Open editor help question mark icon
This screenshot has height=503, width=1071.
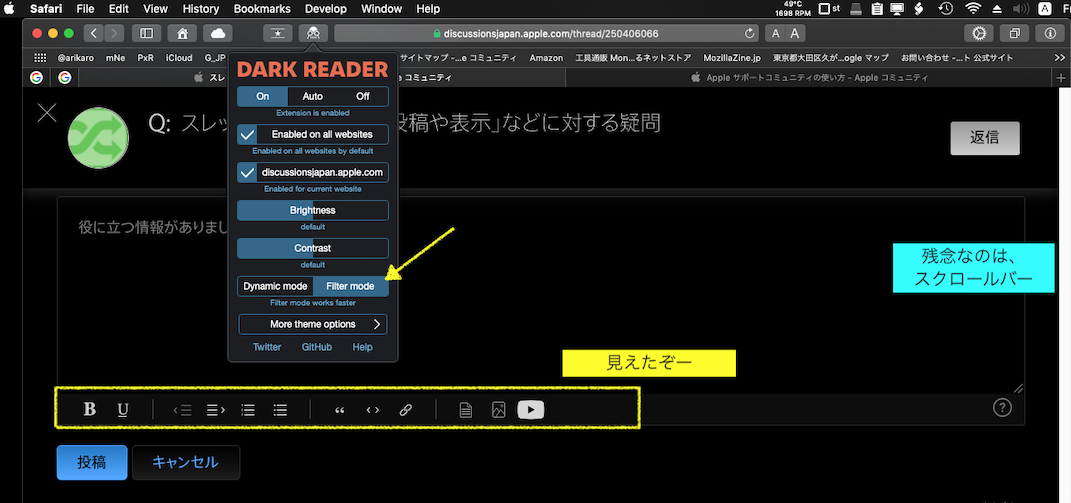(x=1001, y=408)
